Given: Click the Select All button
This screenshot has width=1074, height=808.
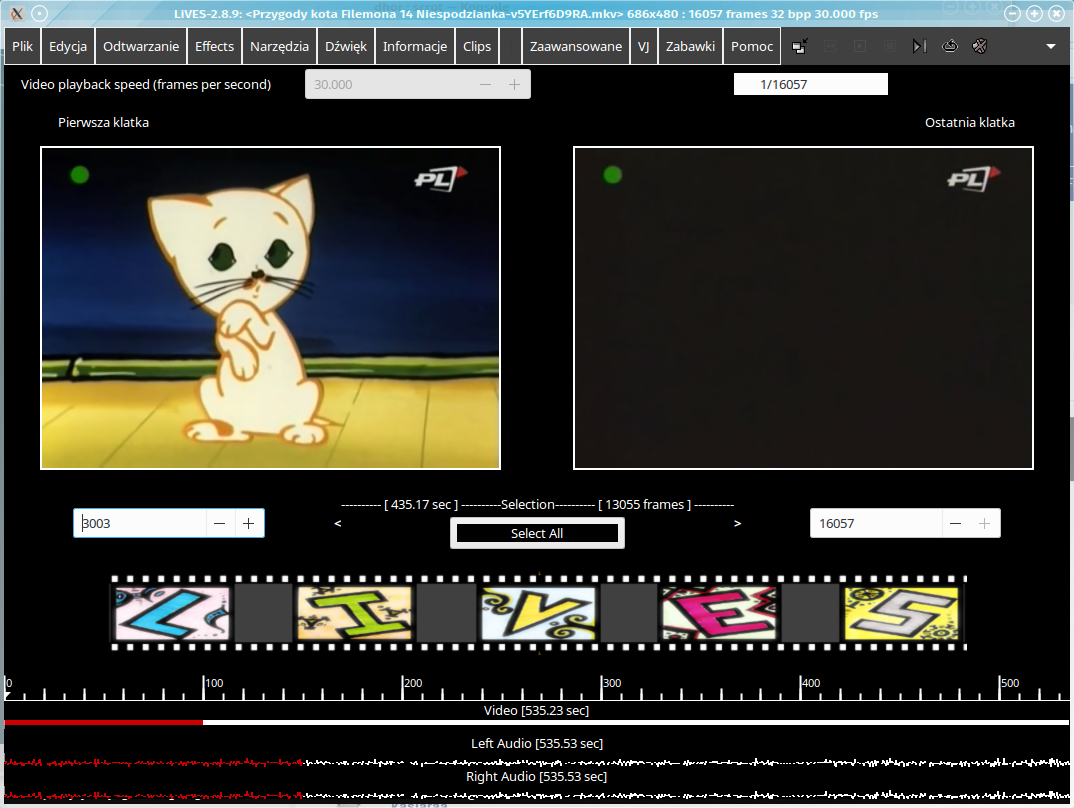Looking at the screenshot, I should point(537,533).
